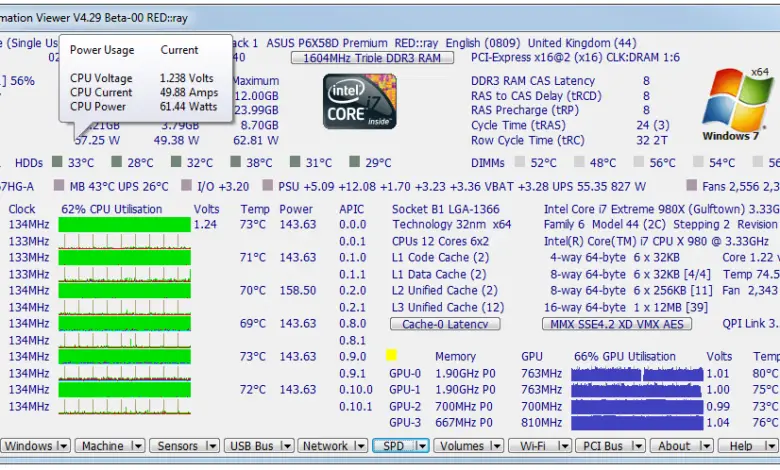Click the GPU-1 row label
Image resolution: width=780 pixels, height=470 pixels.
(x=405, y=389)
